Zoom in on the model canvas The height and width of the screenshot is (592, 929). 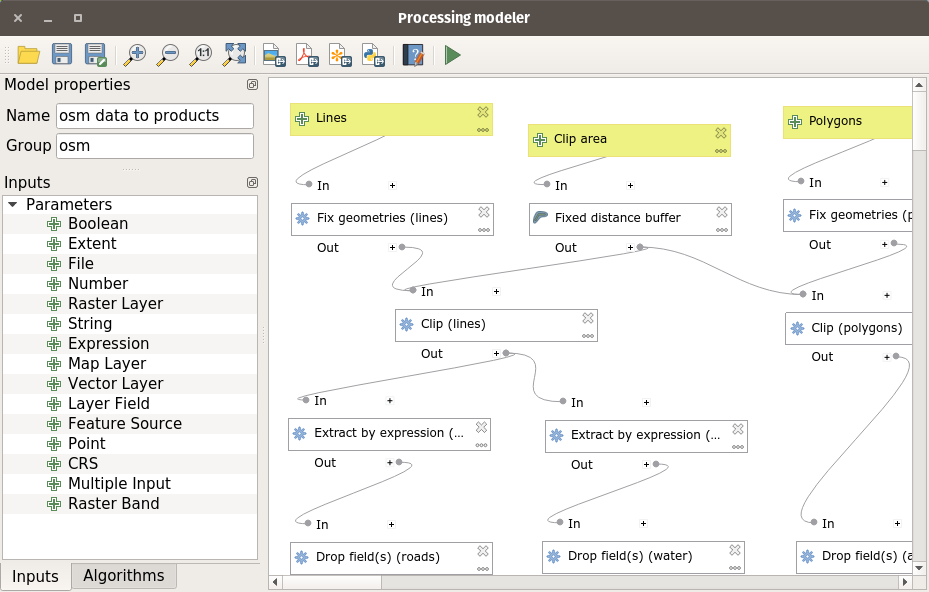135,55
